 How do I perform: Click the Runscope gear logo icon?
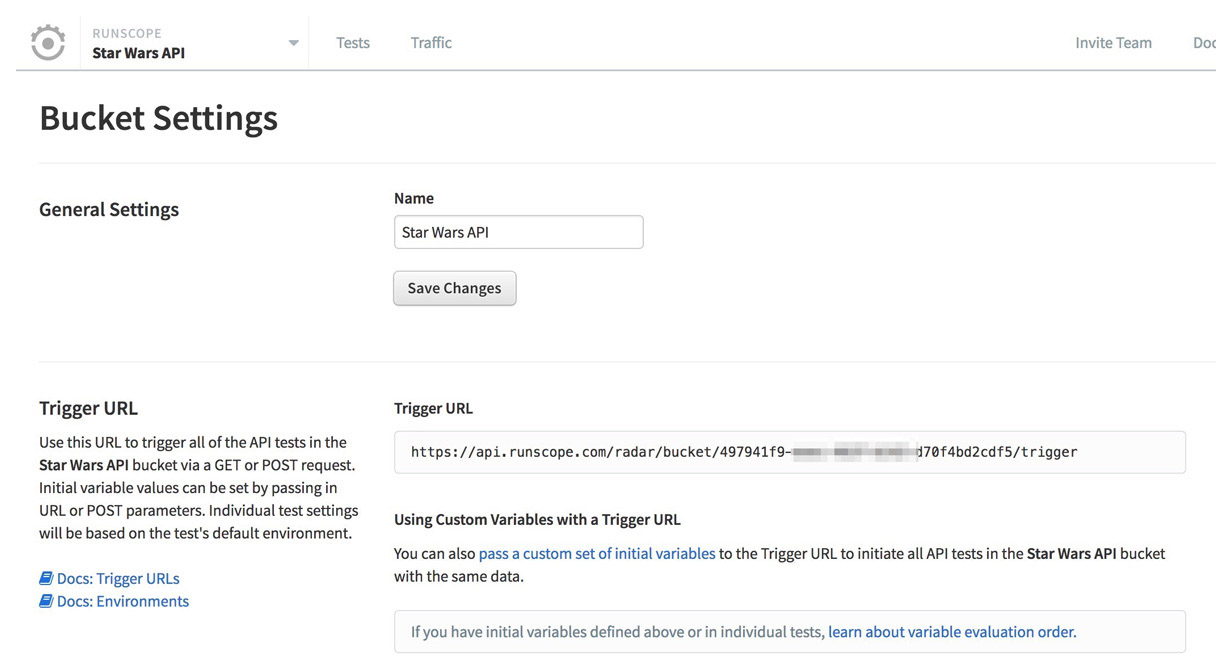coord(48,43)
